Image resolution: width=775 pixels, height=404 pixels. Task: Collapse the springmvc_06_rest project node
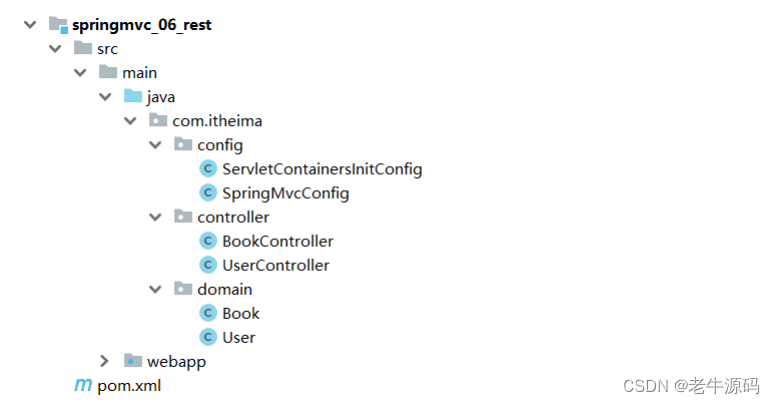pos(30,25)
